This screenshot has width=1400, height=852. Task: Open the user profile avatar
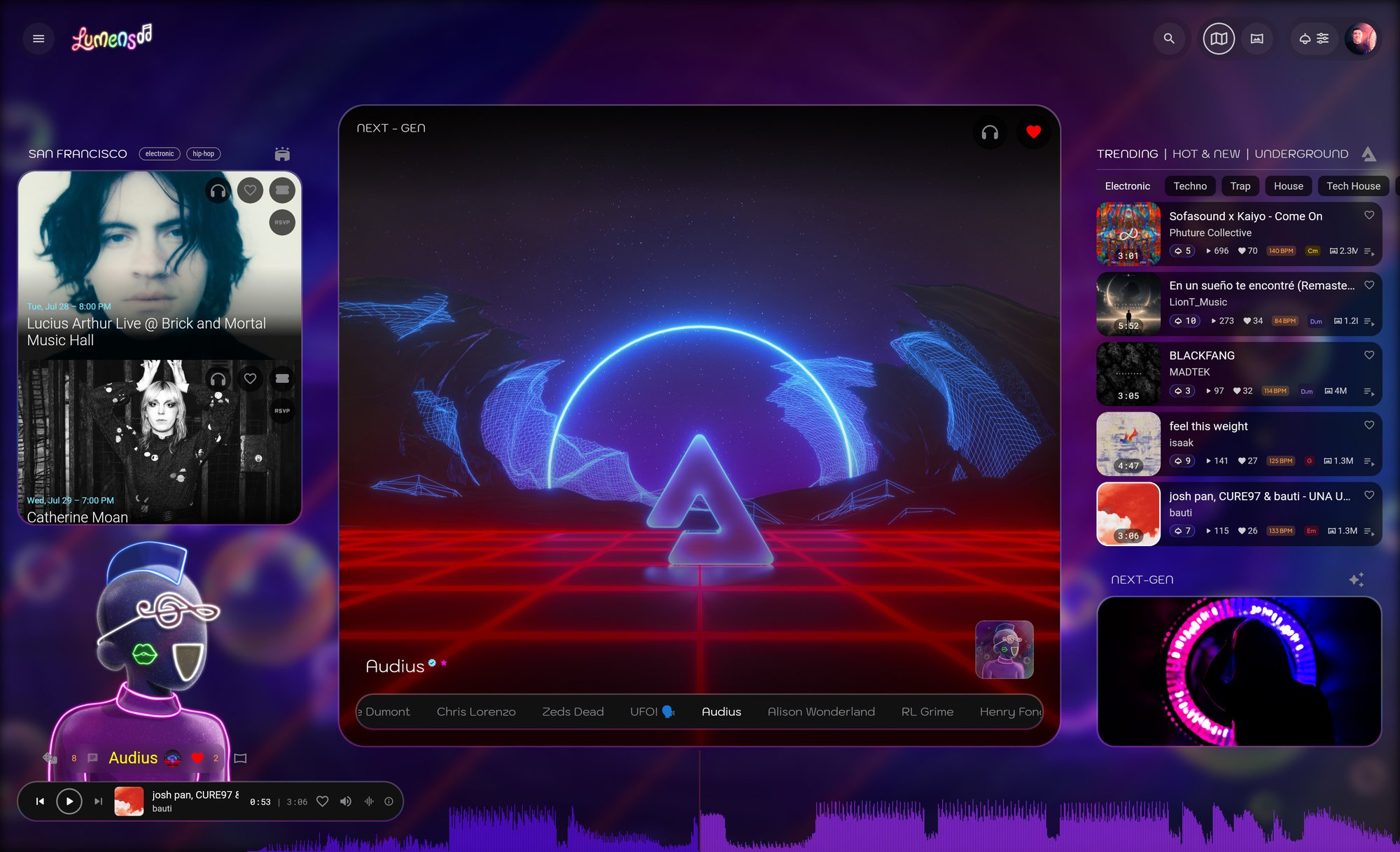[1361, 39]
